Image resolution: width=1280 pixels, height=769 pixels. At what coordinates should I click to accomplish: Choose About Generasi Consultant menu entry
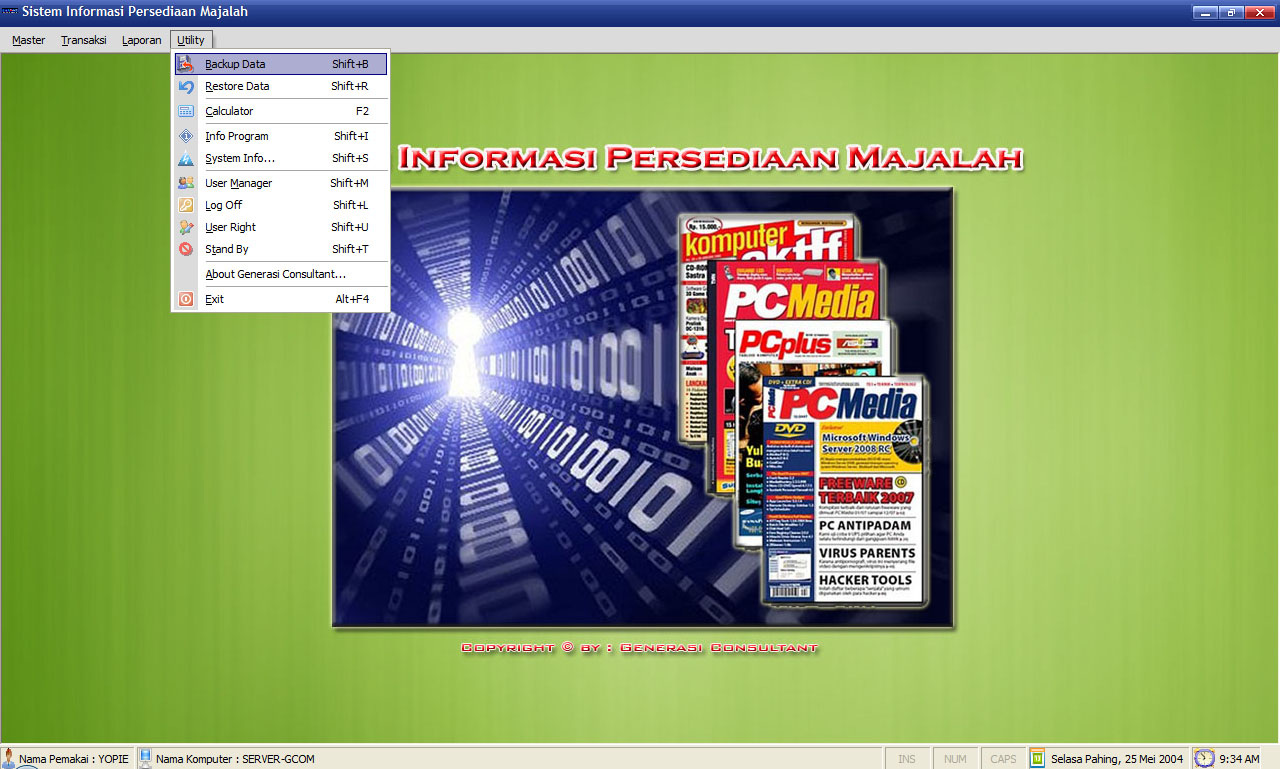point(275,274)
